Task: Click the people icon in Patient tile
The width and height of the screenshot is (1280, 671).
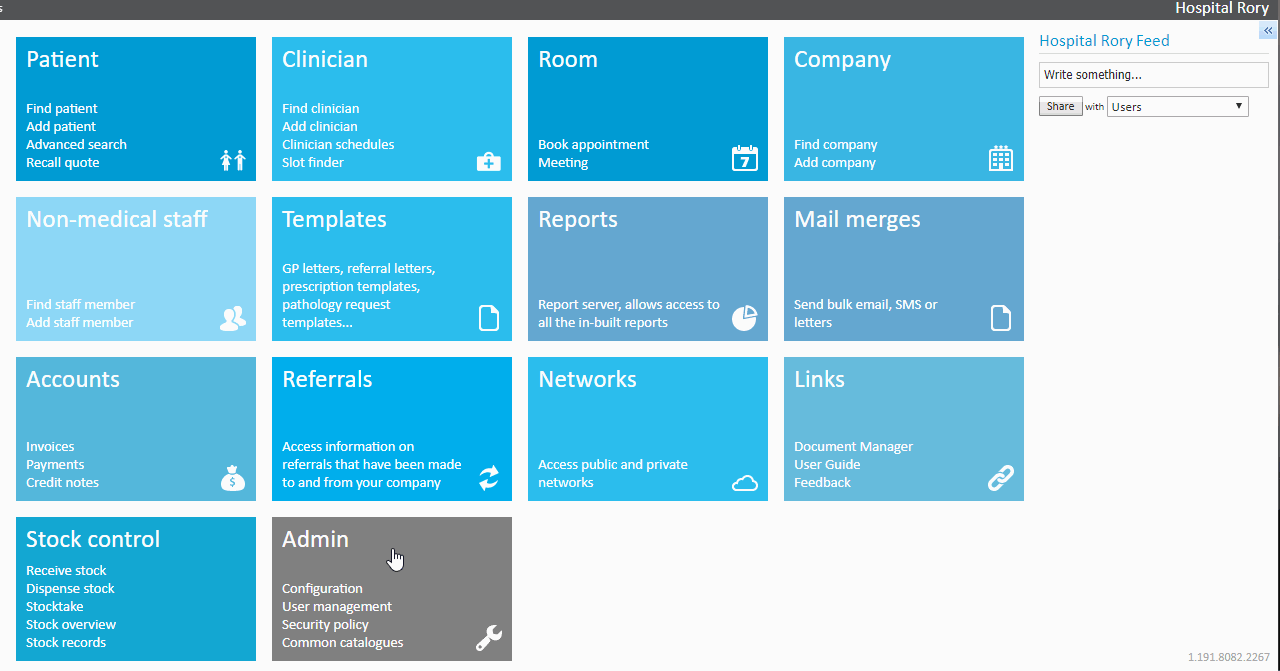Action: click(232, 159)
